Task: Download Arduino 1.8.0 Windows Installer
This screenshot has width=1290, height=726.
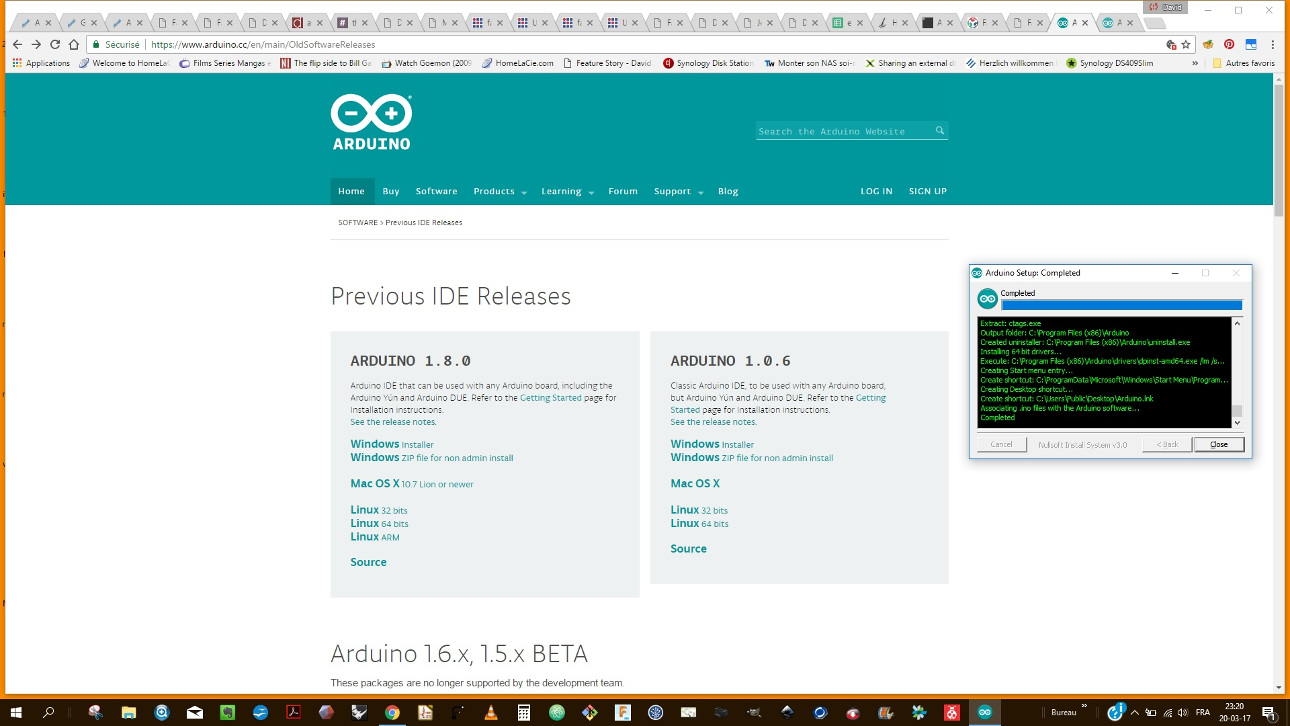Action: (392, 444)
